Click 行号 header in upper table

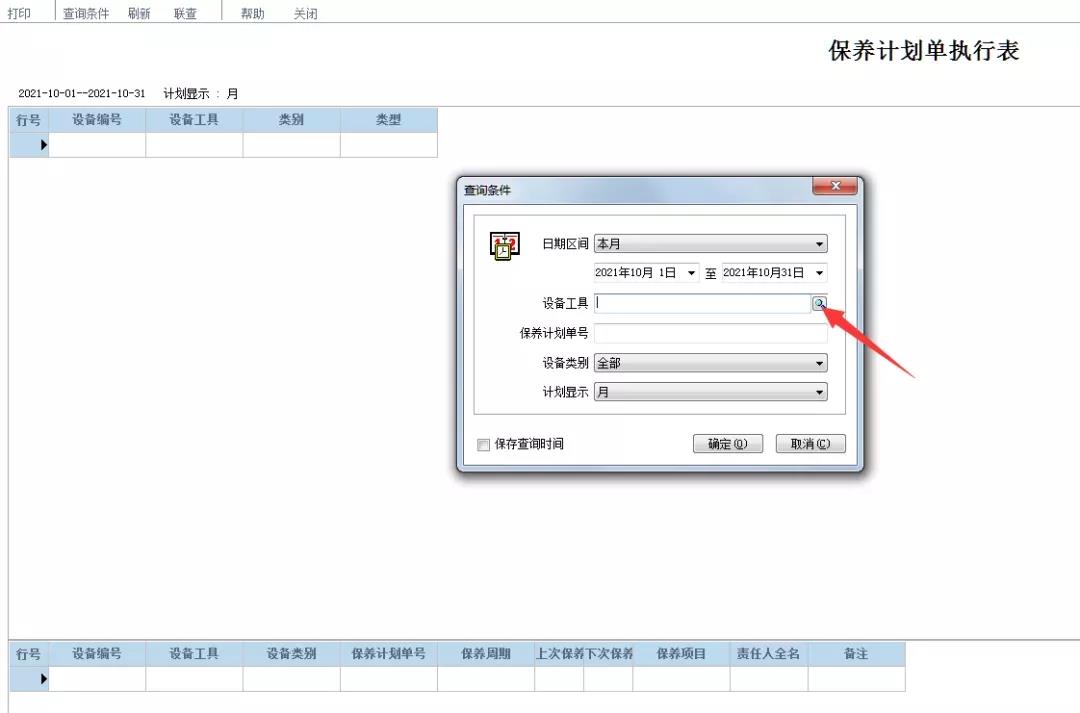coord(29,120)
